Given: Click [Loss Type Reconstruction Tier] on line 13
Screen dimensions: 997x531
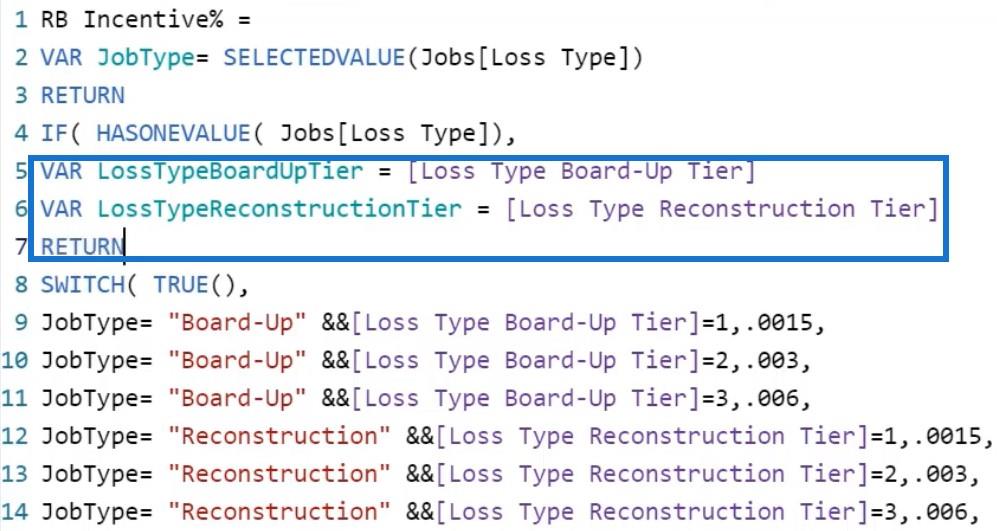Looking at the screenshot, I should click(652, 474).
